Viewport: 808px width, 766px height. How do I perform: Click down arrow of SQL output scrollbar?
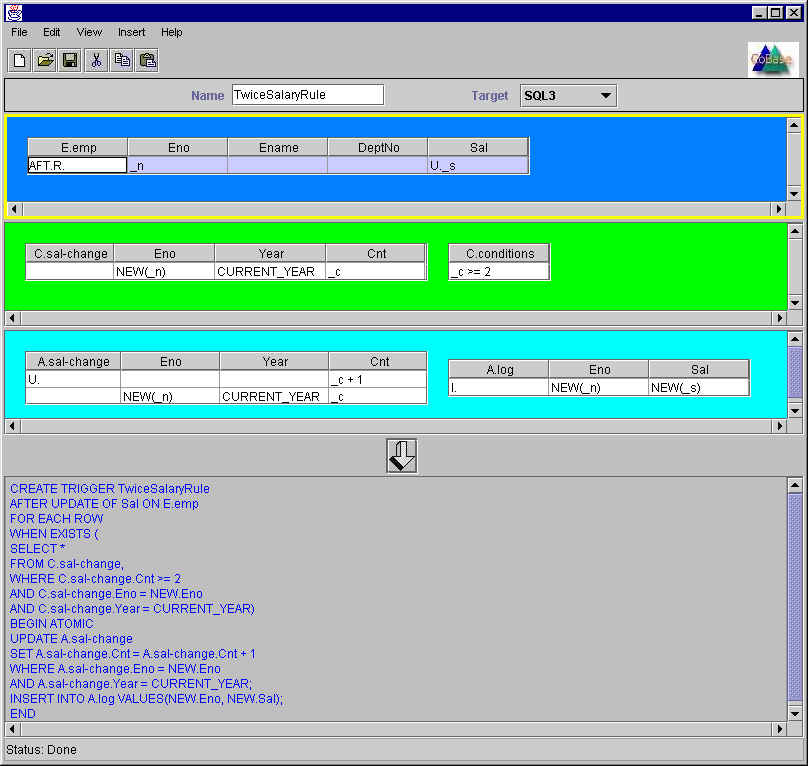point(795,714)
